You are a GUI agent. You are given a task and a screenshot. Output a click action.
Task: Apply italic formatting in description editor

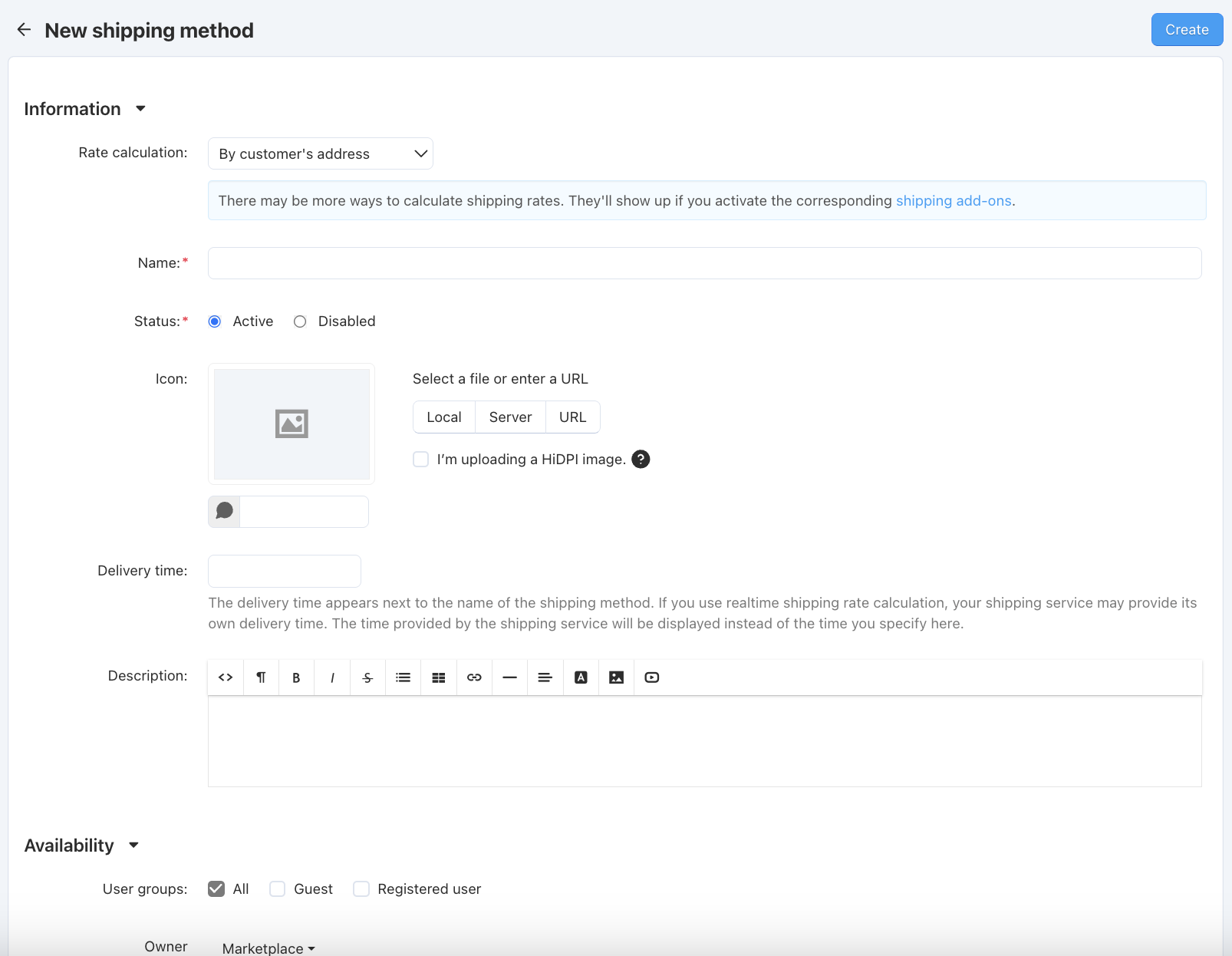click(332, 677)
